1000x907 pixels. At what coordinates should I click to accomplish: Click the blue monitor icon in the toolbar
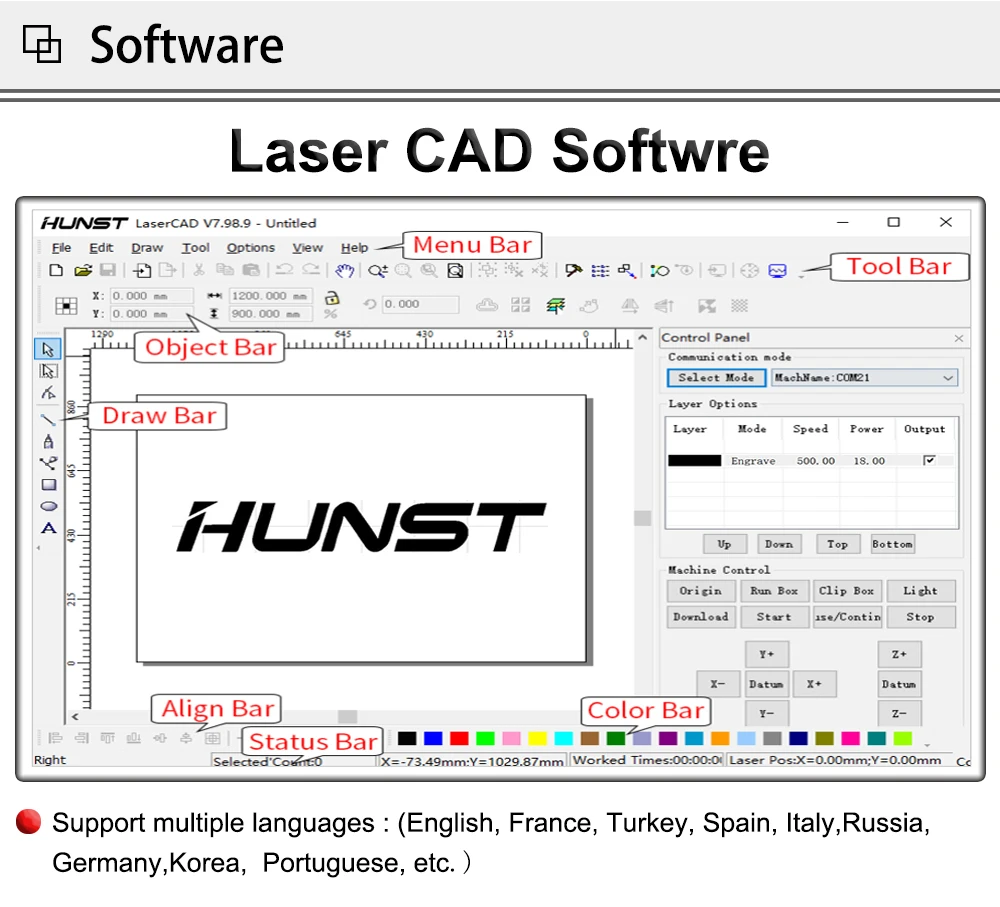click(777, 270)
